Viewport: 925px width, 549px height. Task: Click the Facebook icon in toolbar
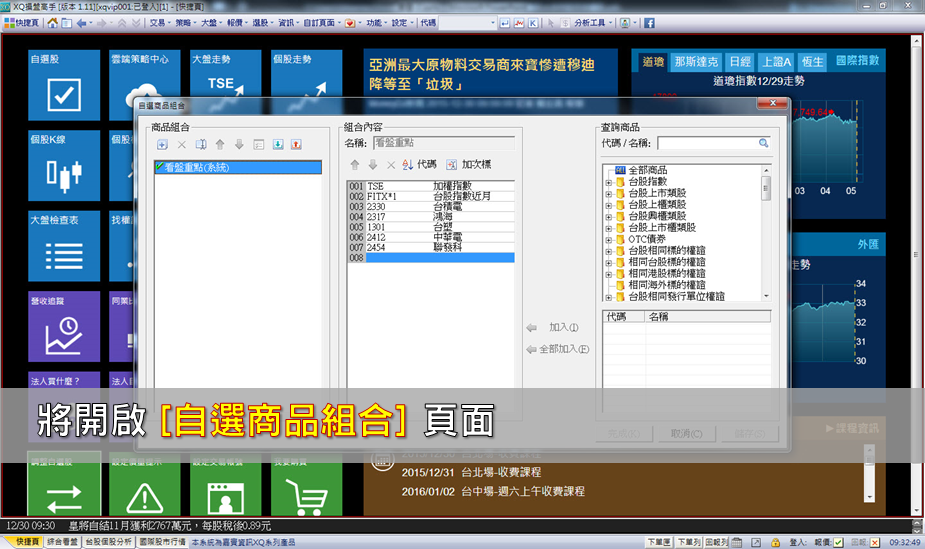point(649,22)
